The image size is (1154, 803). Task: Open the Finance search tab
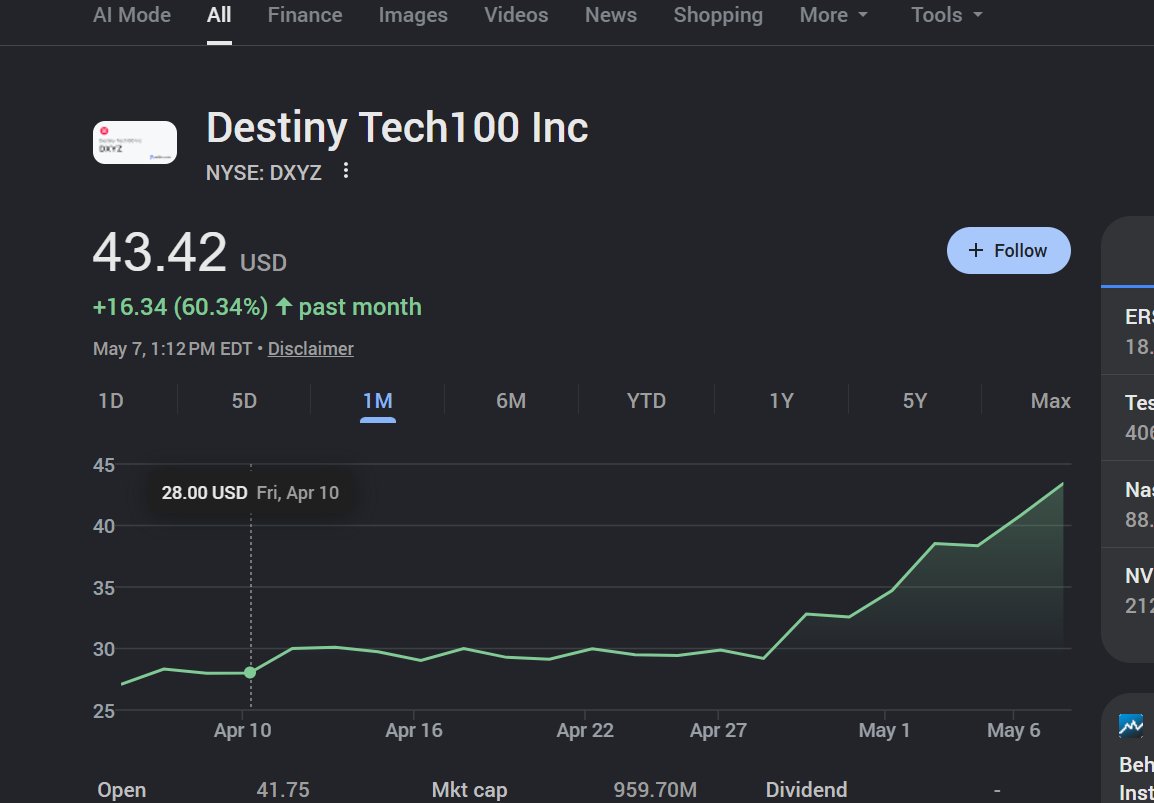305,15
